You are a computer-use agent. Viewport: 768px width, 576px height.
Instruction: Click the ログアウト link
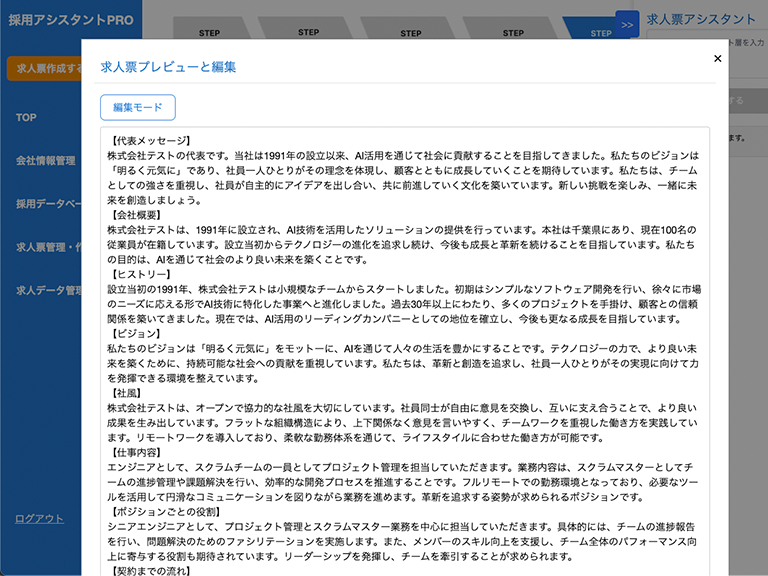39,519
